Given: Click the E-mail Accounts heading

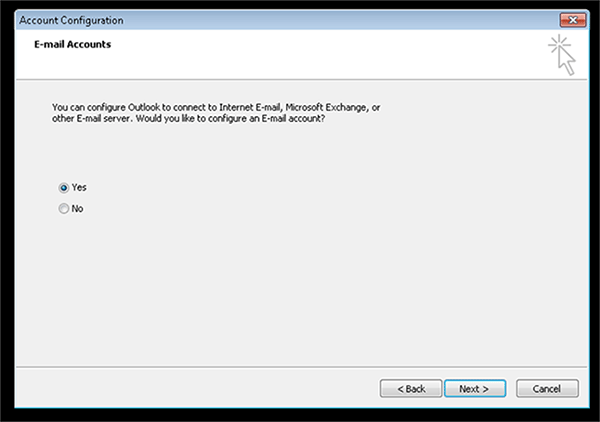Looking at the screenshot, I should (x=73, y=44).
